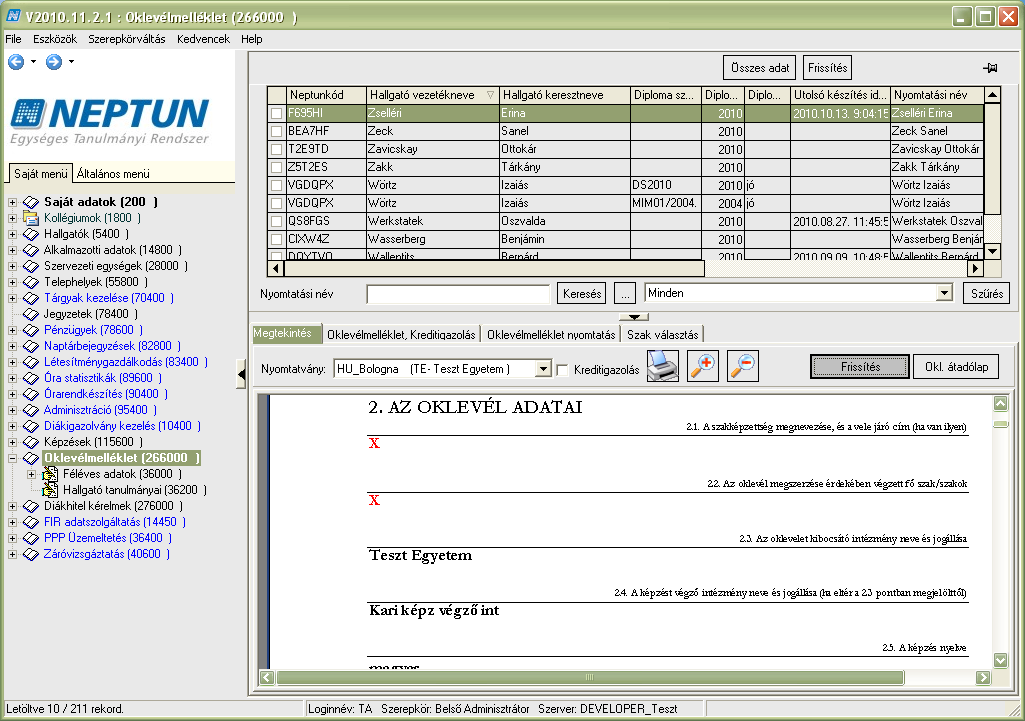Click the collapse left panel arrow
The height and width of the screenshot is (721, 1025).
pos(241,375)
